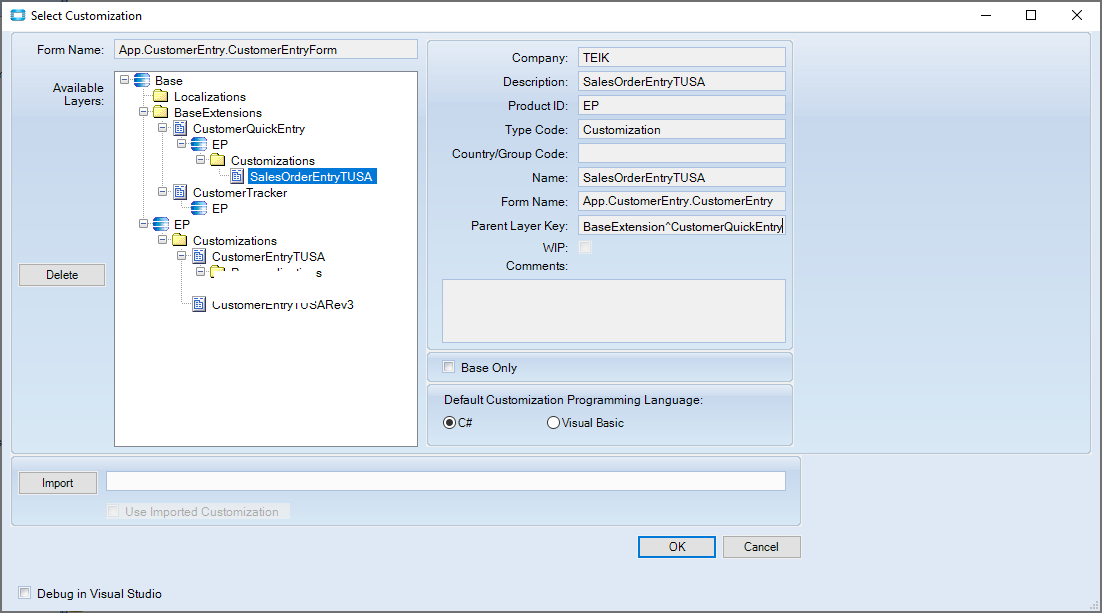The width and height of the screenshot is (1102, 613).
Task: Select C# programming language
Action: point(449,422)
